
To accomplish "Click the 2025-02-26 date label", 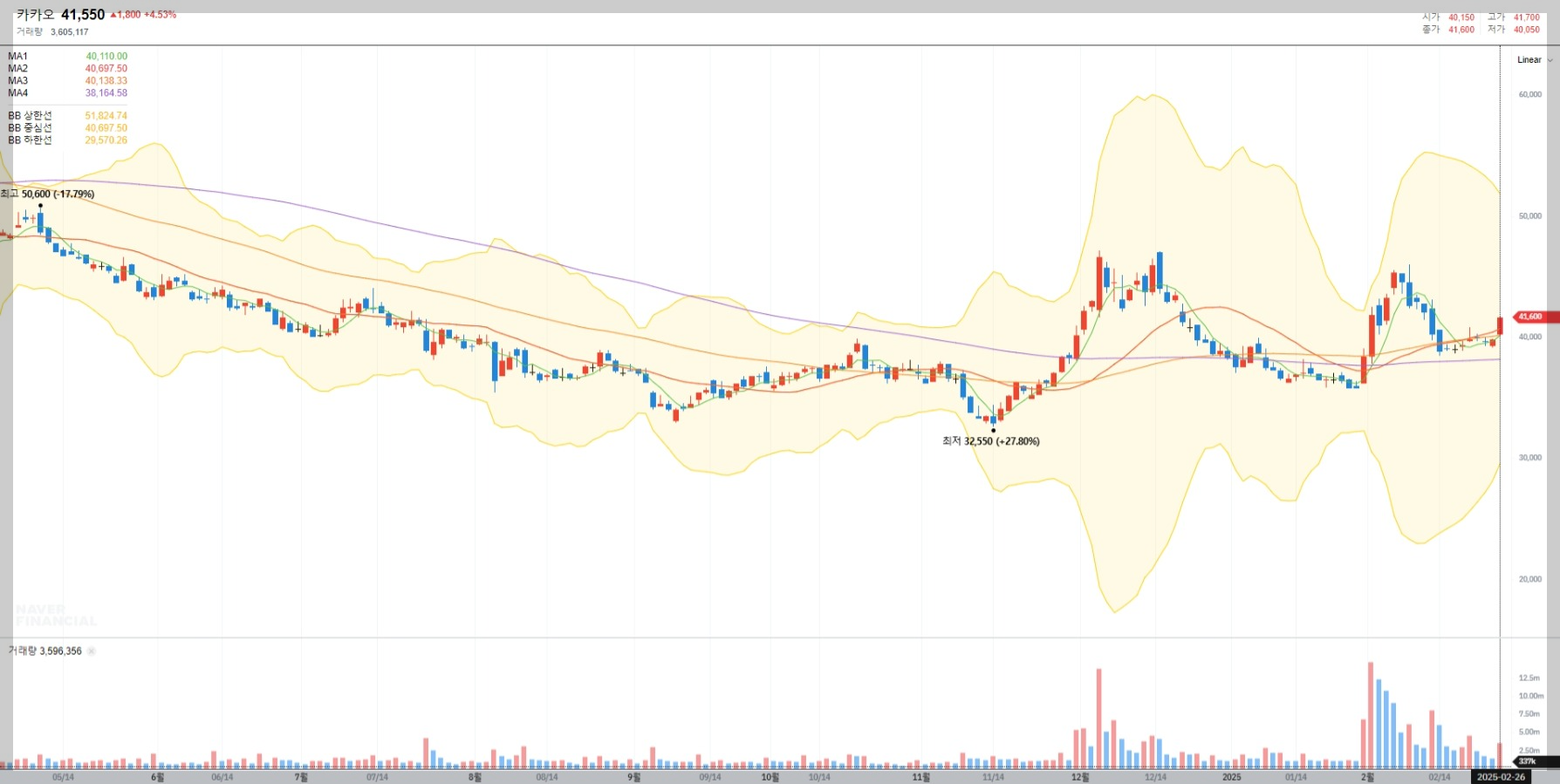I will 1501,777.
